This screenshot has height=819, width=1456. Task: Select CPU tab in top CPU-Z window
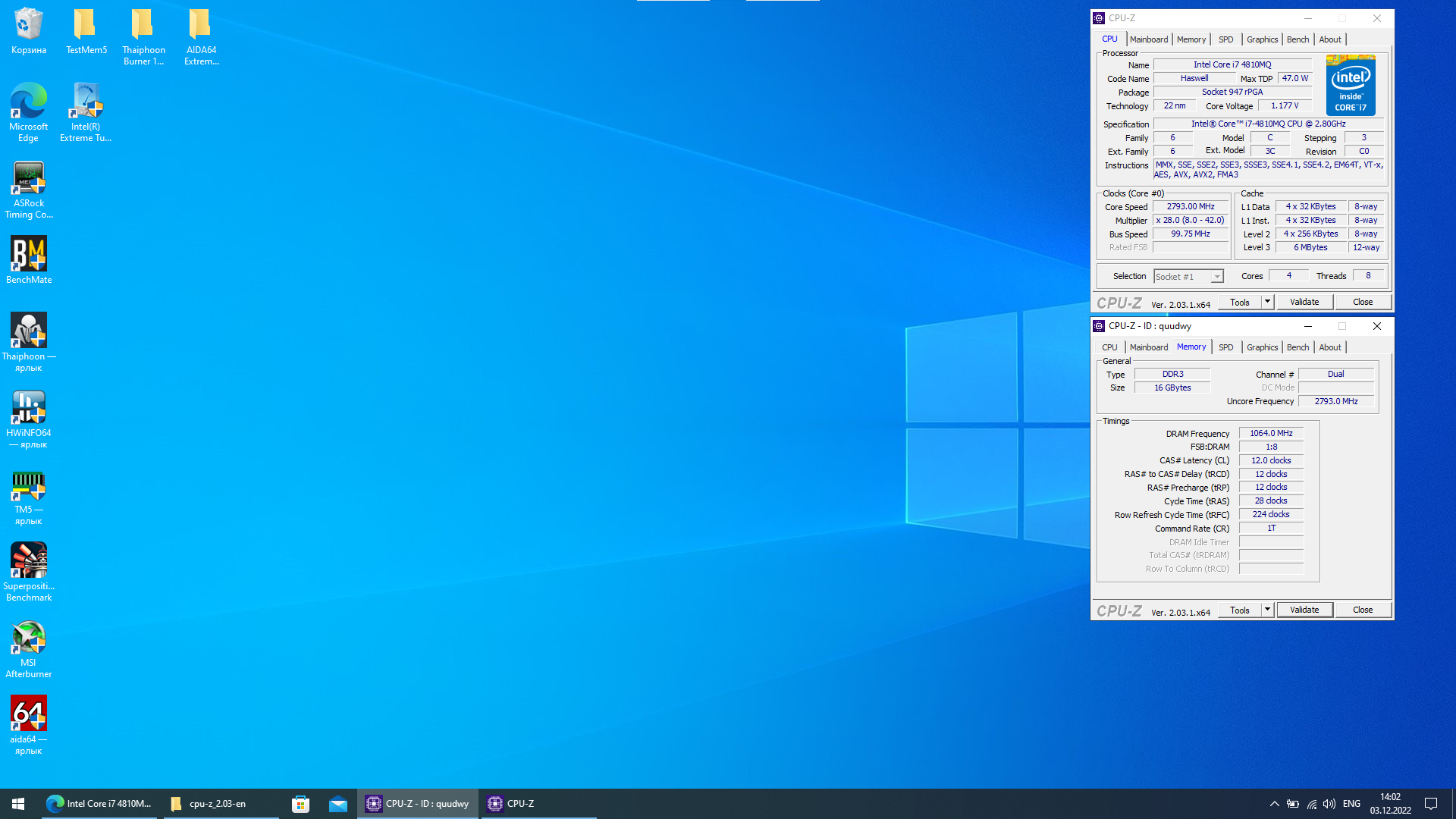coord(1109,39)
